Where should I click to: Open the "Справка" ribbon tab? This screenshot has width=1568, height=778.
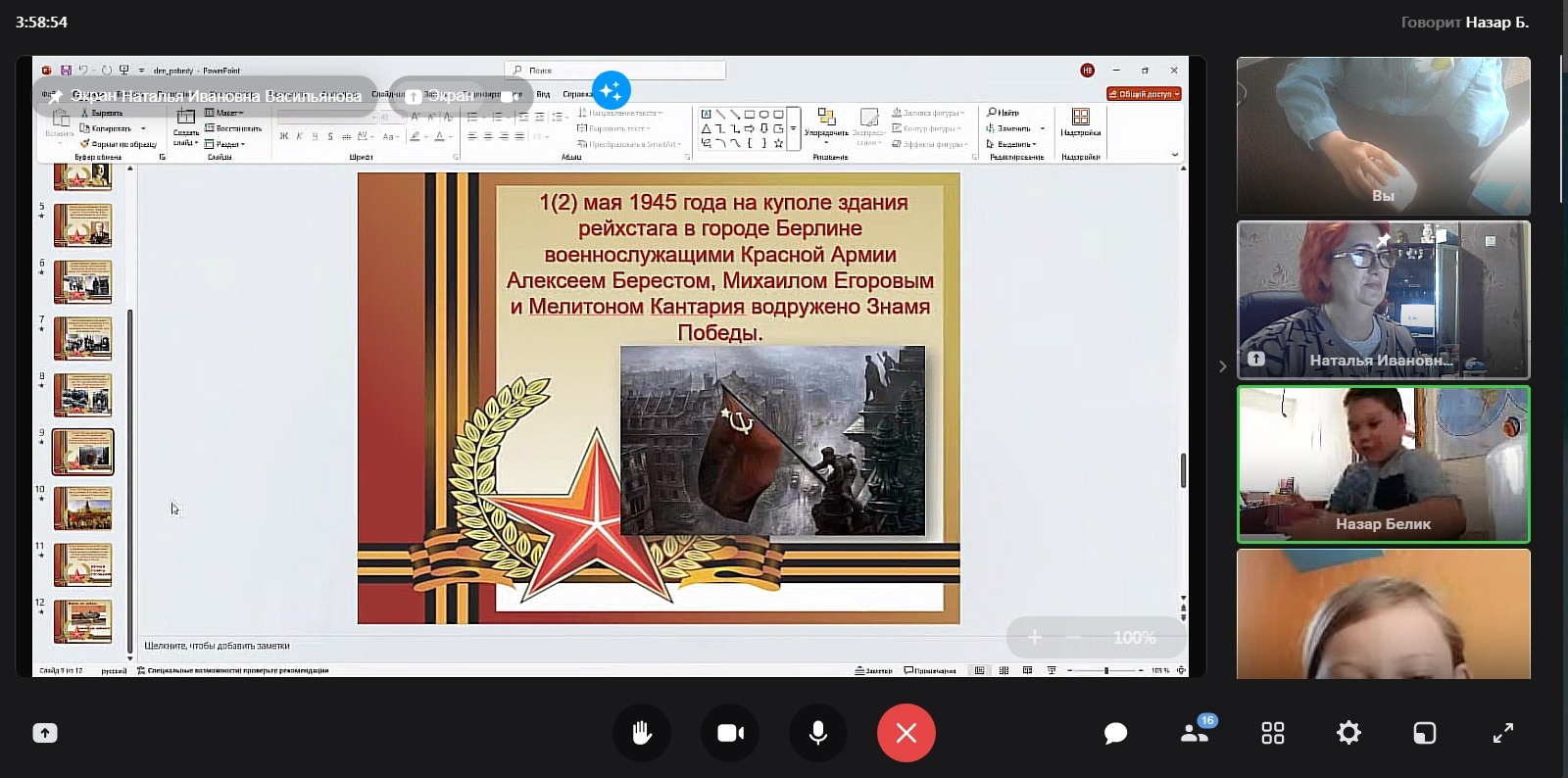click(576, 95)
